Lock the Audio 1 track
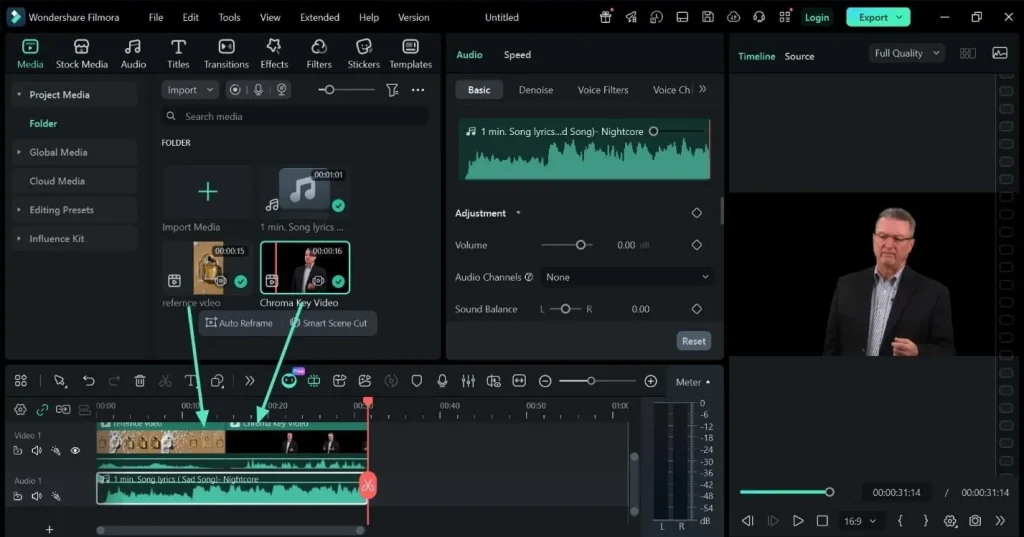 18,496
